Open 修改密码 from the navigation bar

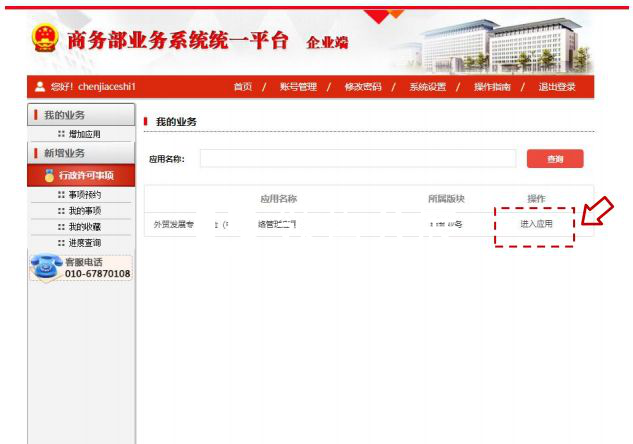tap(362, 87)
